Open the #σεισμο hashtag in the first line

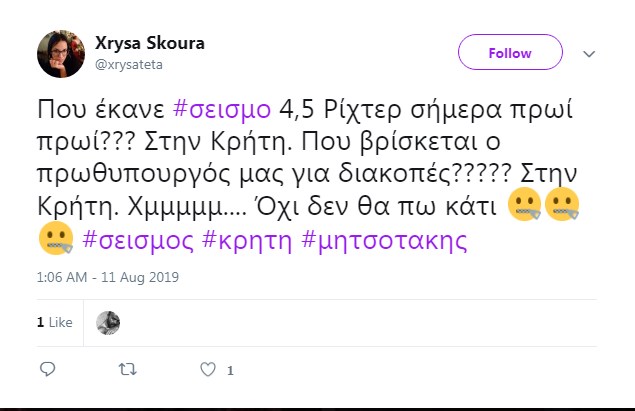[222, 109]
